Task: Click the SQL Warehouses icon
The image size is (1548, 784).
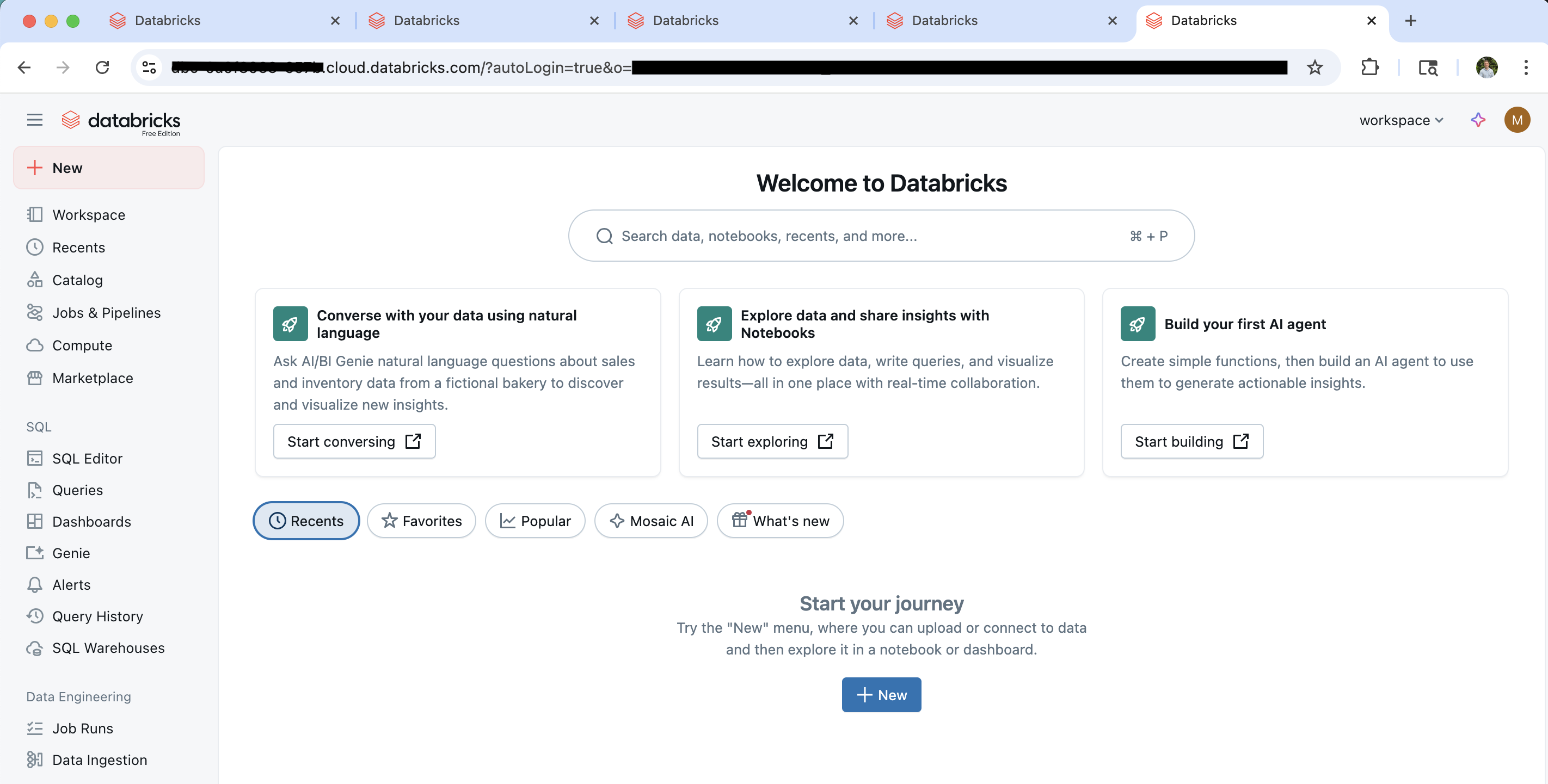Action: 35,647
